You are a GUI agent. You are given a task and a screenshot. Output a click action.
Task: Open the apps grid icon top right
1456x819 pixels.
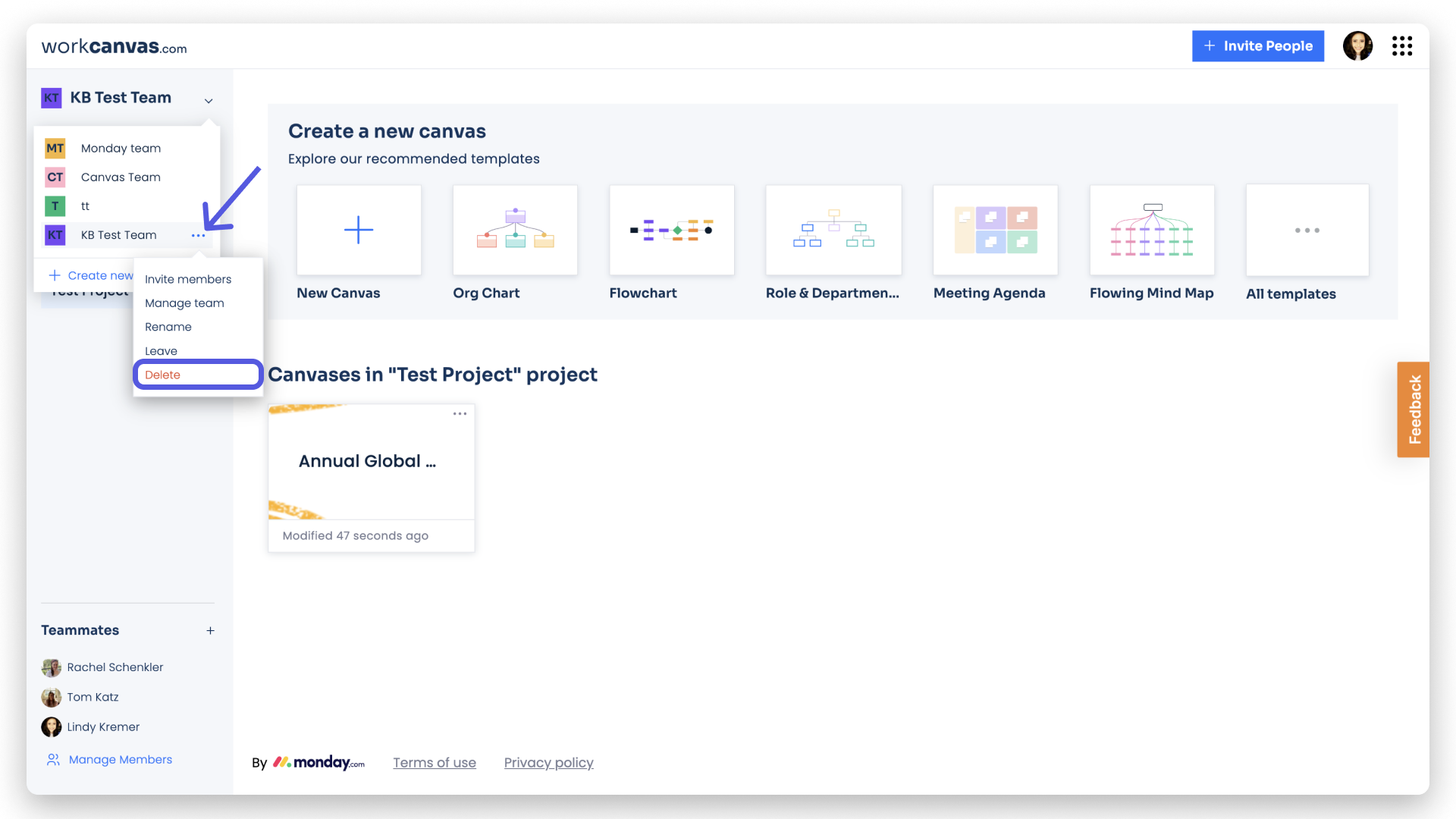[1402, 45]
